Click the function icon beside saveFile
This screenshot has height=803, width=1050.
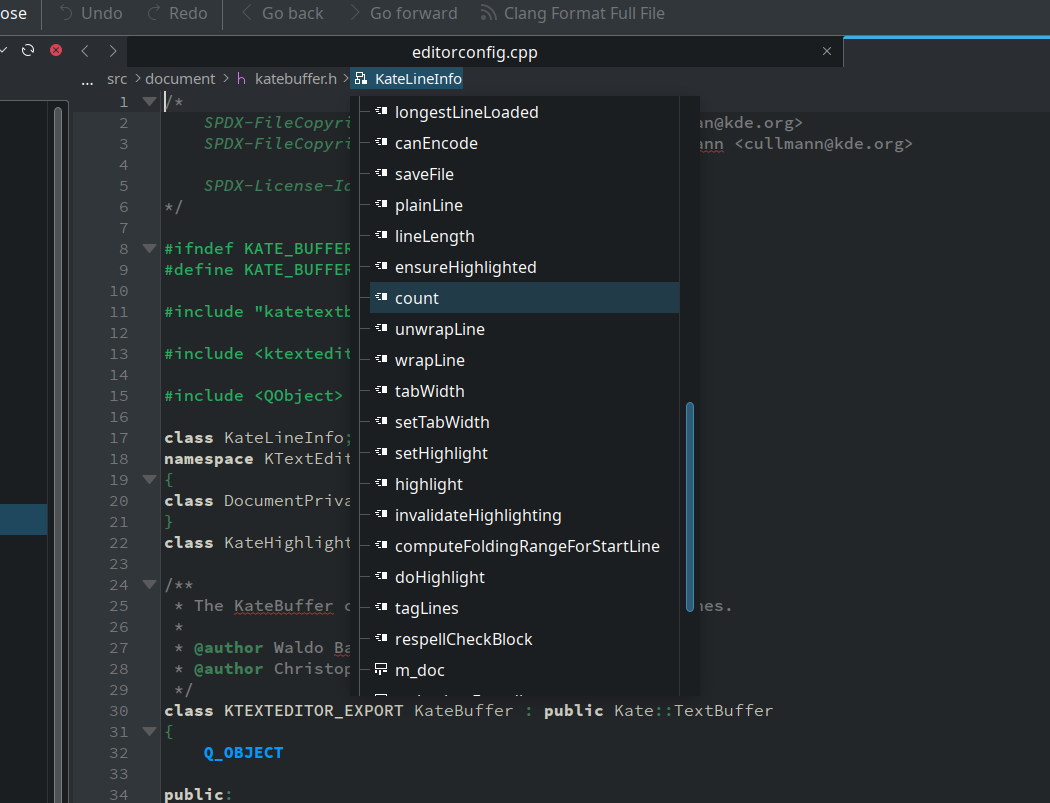tap(381, 173)
